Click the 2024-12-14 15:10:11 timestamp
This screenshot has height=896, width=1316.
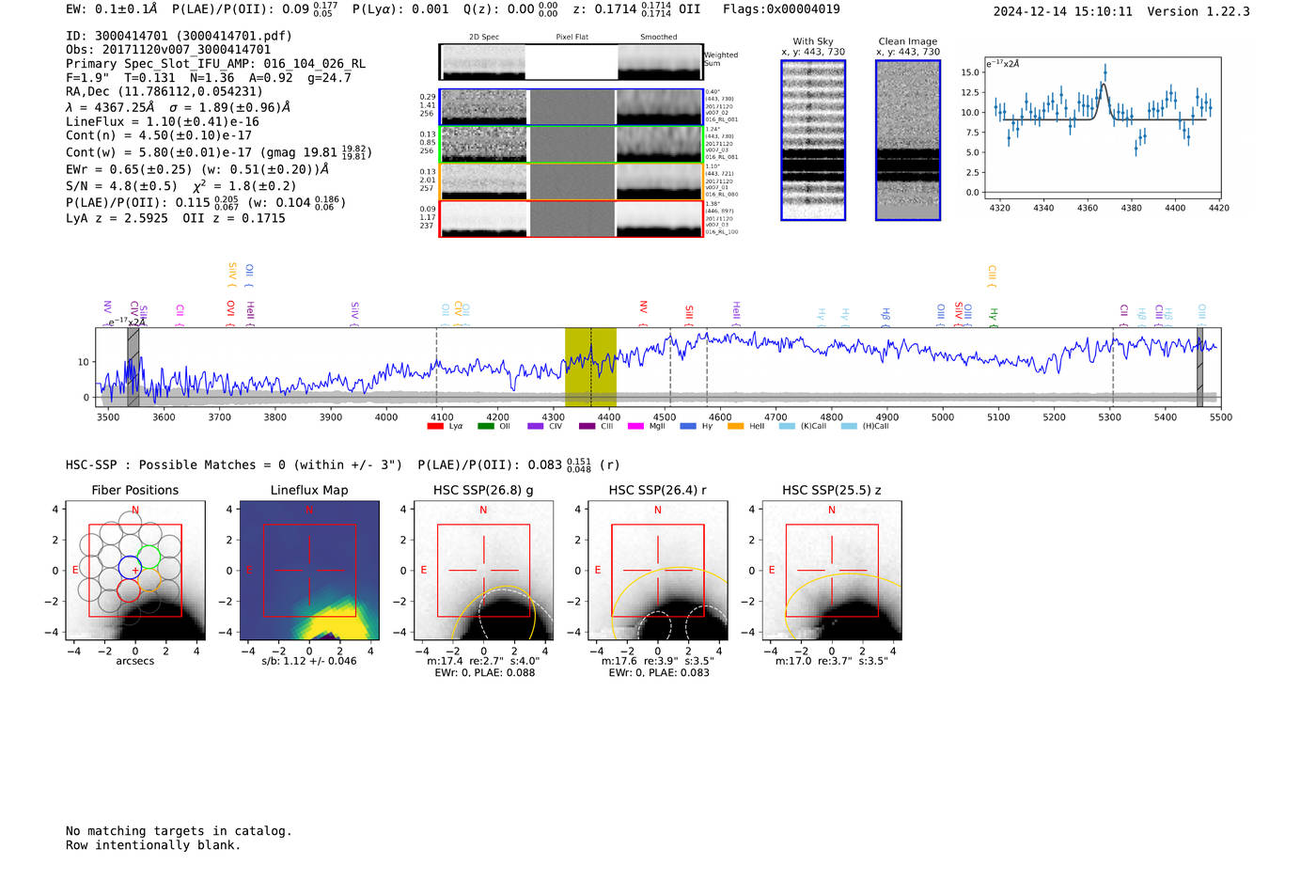pos(1063,11)
